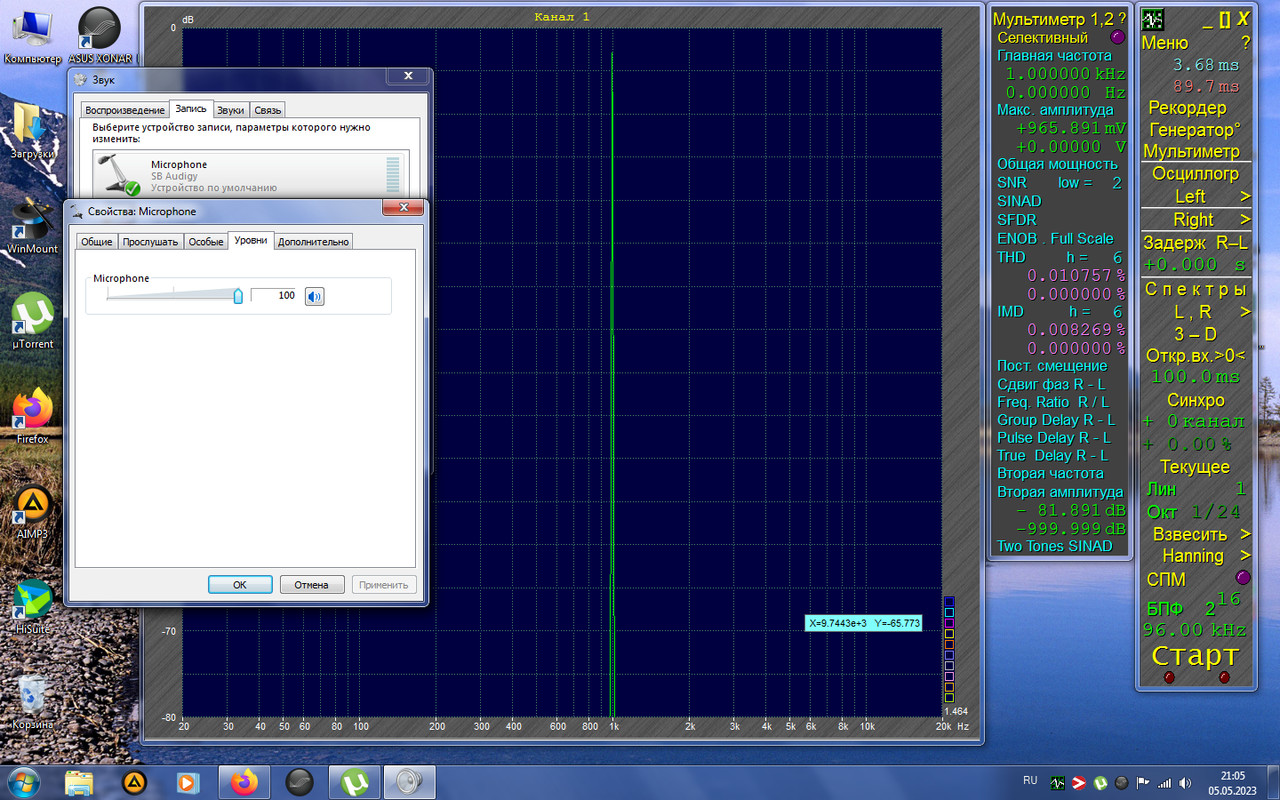This screenshot has width=1280, height=800.
Task: Open the Мультиметр panel entry
Action: pyautogui.click(x=1191, y=151)
